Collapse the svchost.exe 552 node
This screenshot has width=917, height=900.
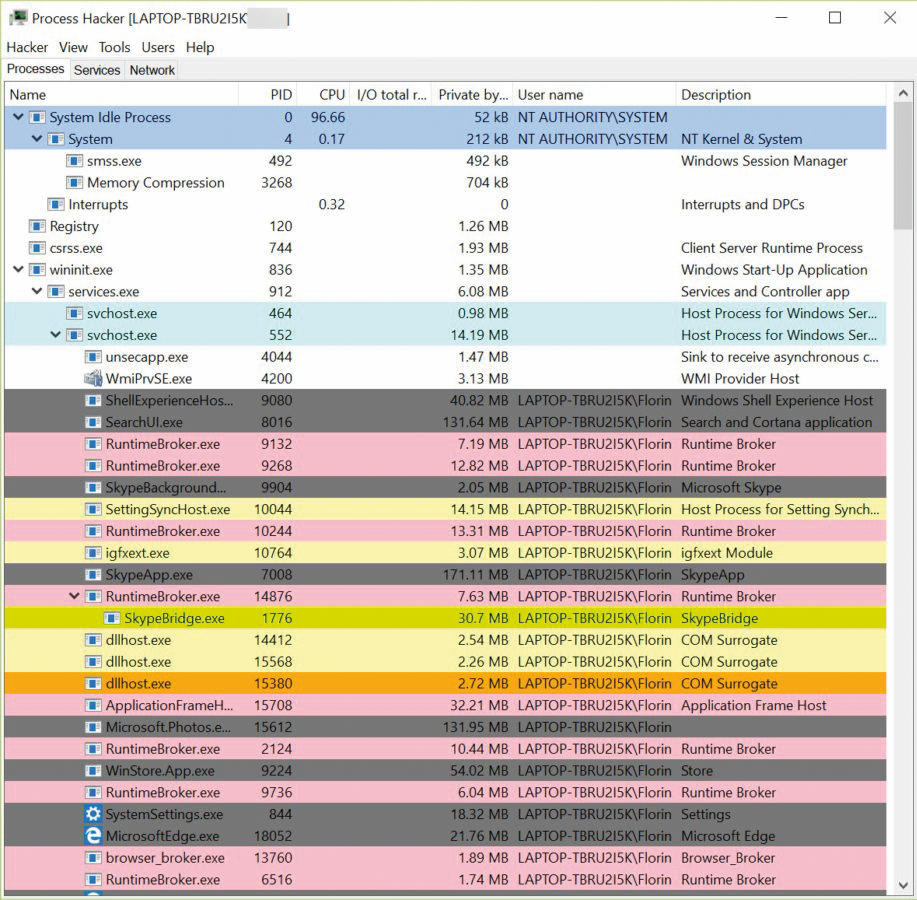[x=56, y=335]
